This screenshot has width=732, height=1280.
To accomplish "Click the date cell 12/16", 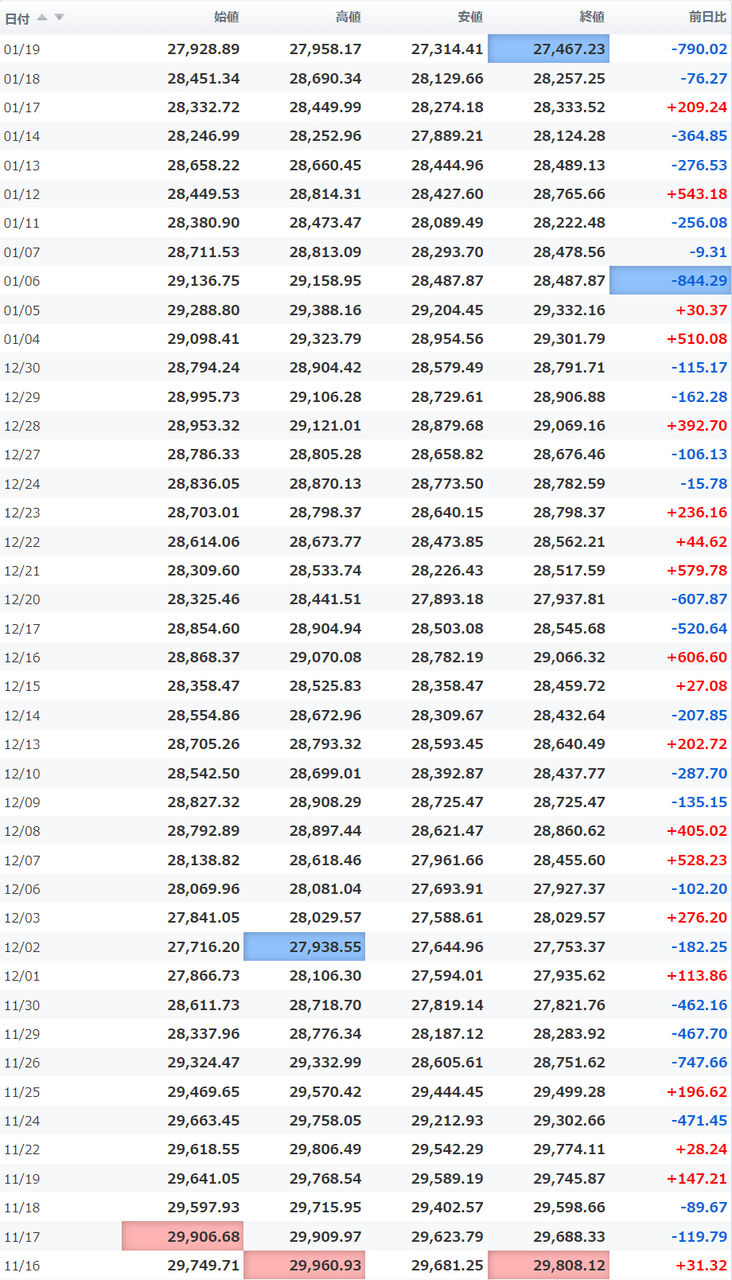I will coord(22,658).
